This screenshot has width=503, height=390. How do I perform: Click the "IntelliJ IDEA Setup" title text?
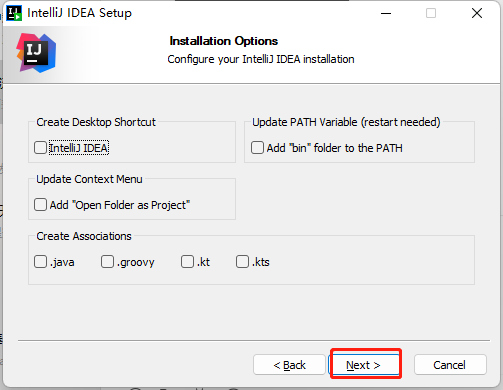79,13
